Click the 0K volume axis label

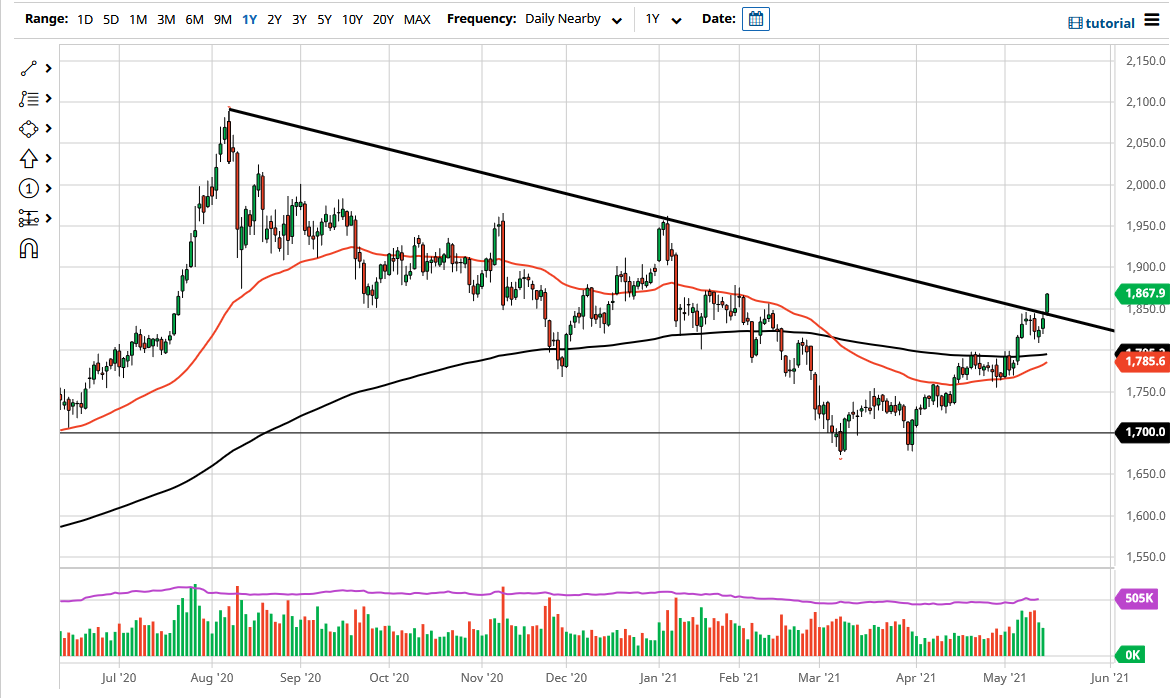1131,655
